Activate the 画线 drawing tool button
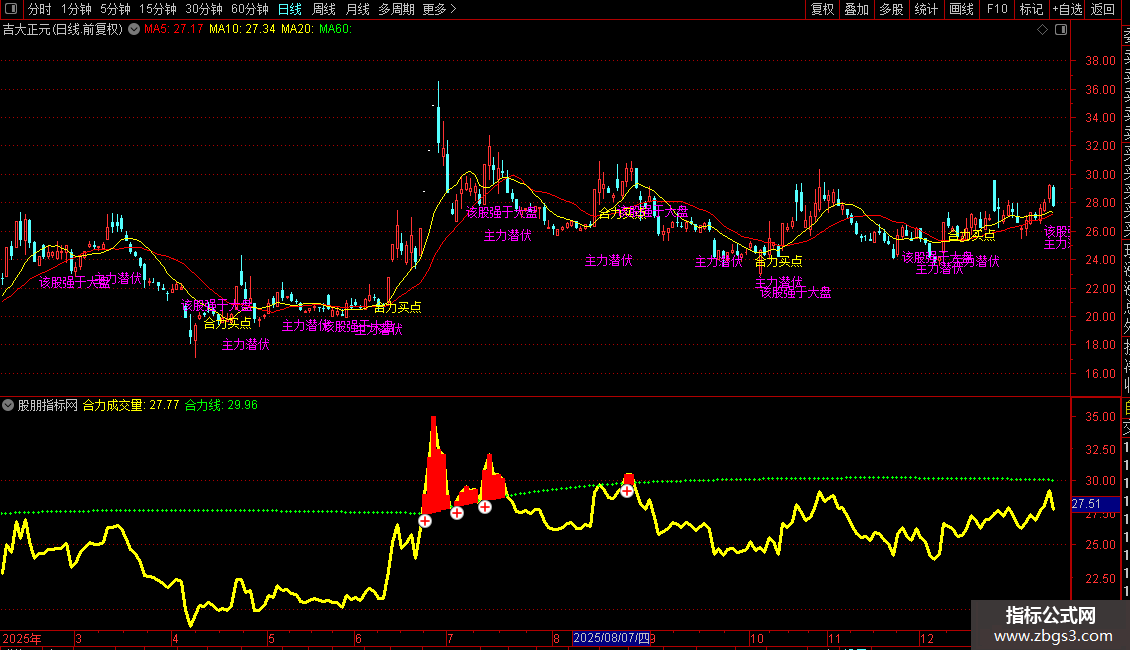Image resolution: width=1130 pixels, height=650 pixels. click(x=961, y=9)
